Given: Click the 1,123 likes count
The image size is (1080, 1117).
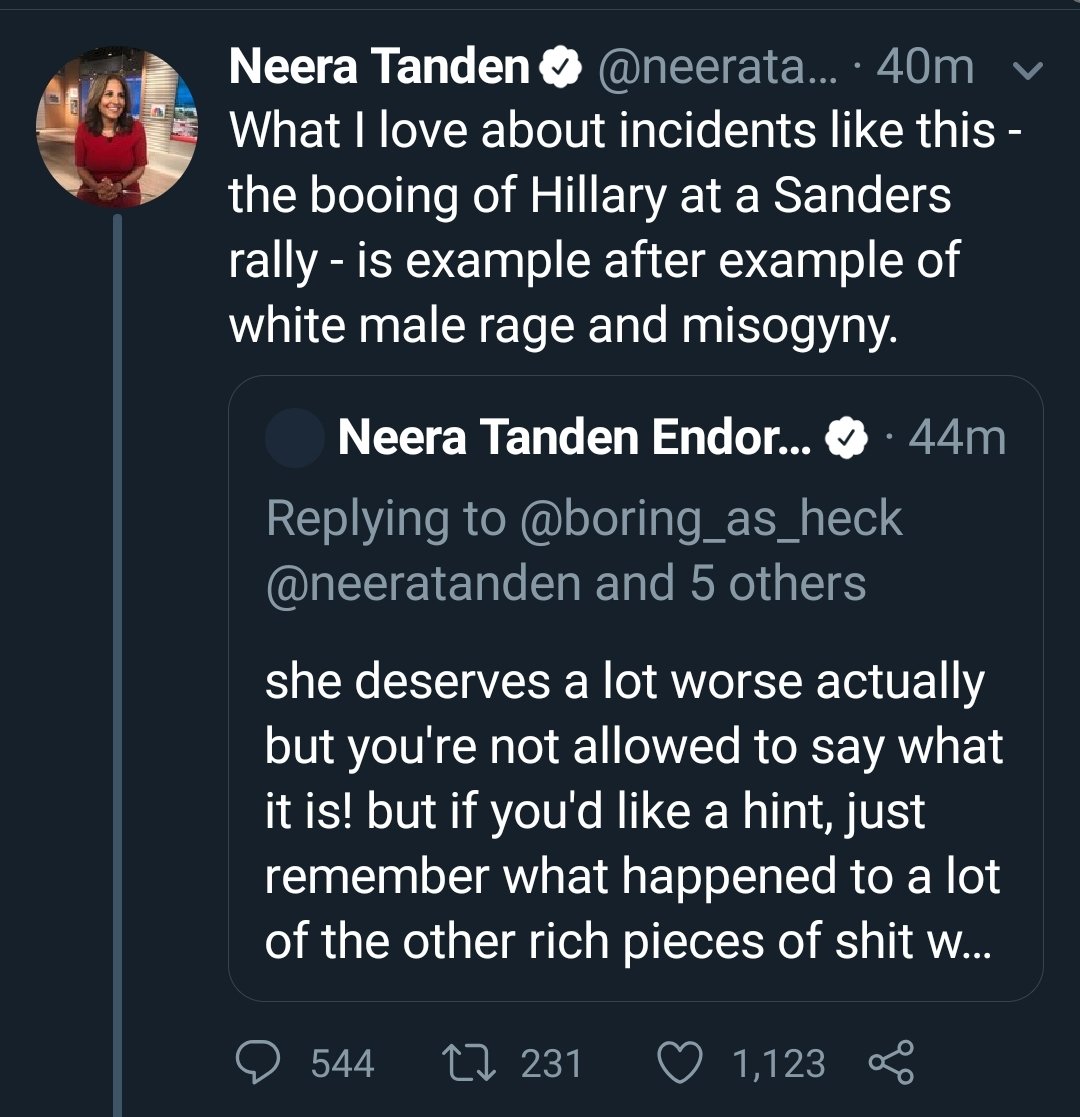Looking at the screenshot, I should (779, 1063).
